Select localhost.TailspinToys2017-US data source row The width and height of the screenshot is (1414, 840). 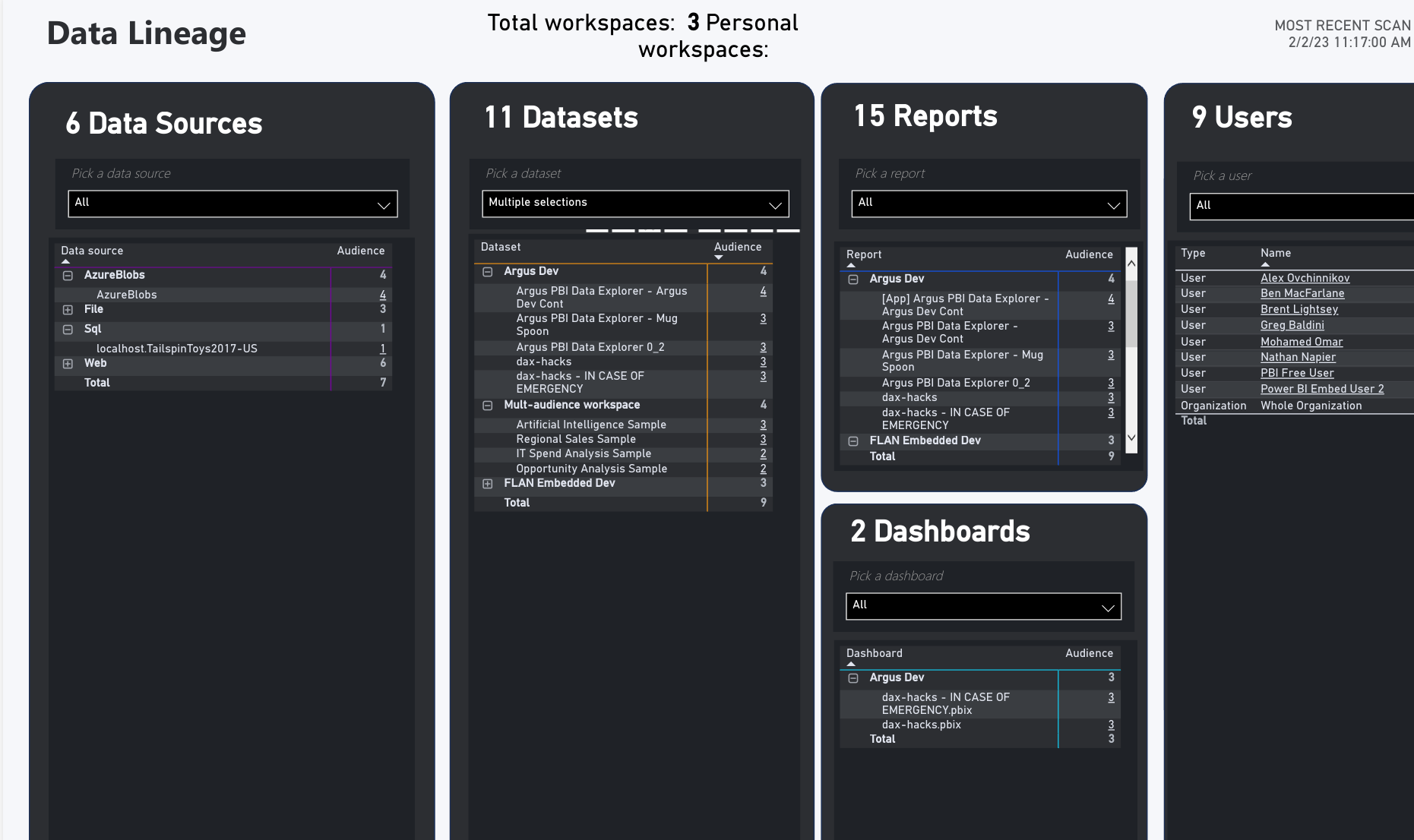coord(223,349)
